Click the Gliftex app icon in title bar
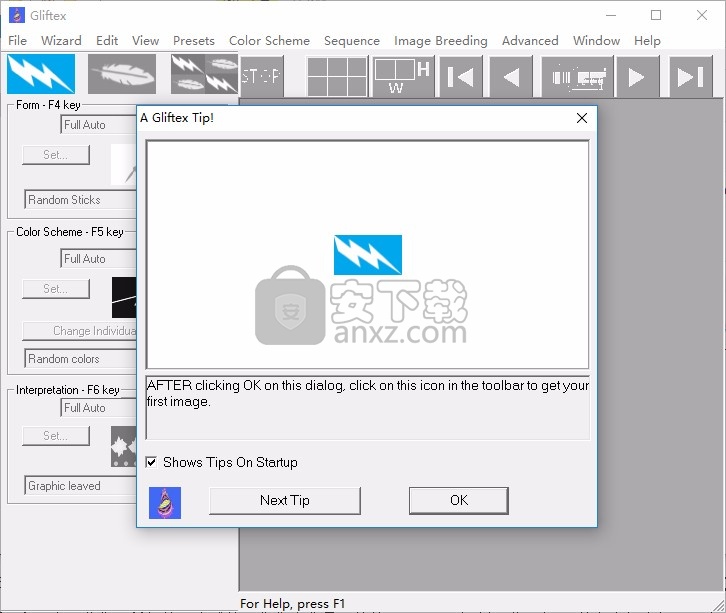726x613 pixels. [x=17, y=15]
